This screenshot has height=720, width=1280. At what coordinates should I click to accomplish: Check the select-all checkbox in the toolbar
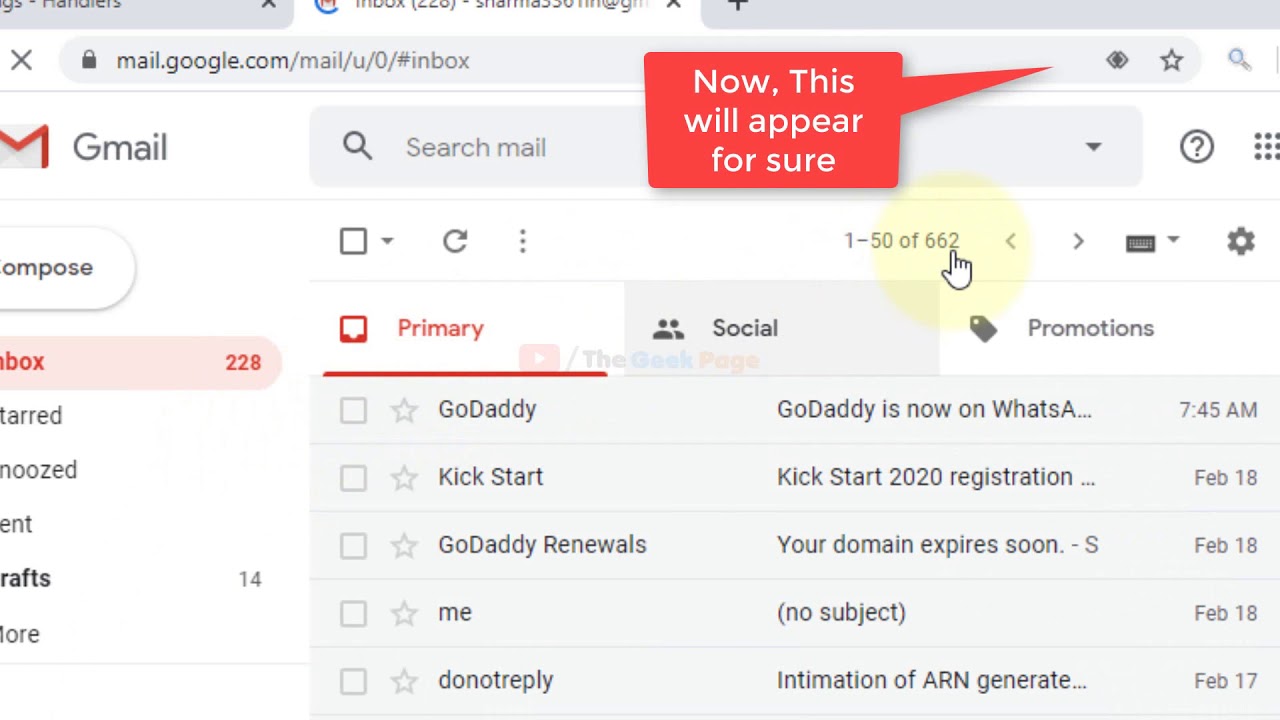pos(353,241)
